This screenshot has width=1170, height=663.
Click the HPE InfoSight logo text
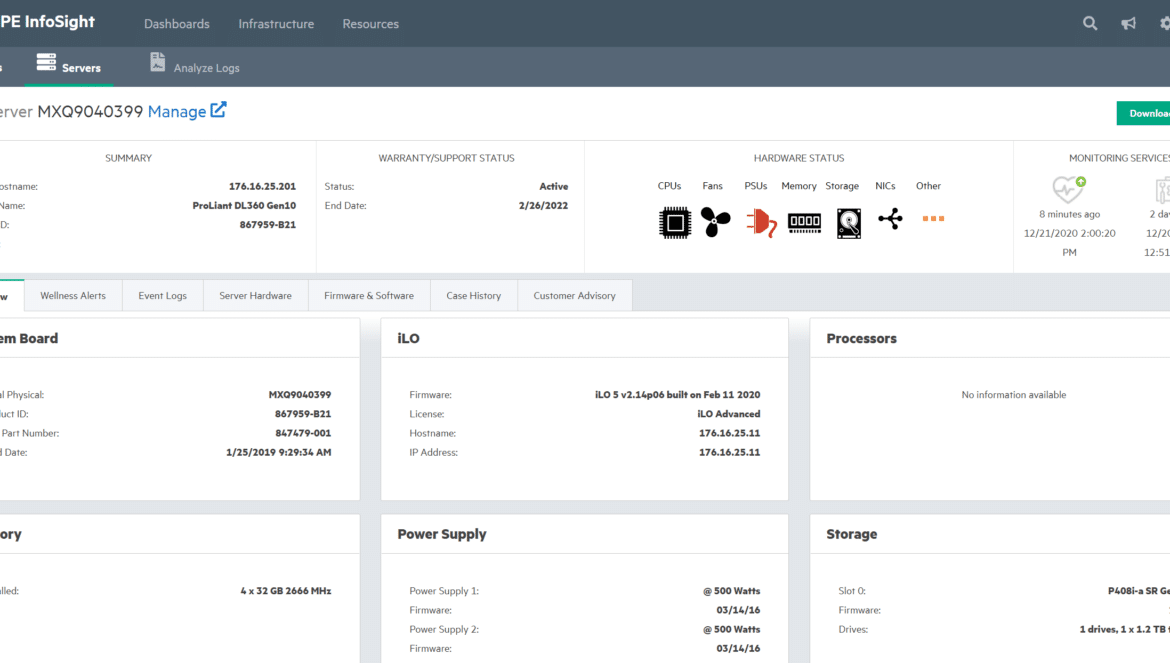pos(48,22)
